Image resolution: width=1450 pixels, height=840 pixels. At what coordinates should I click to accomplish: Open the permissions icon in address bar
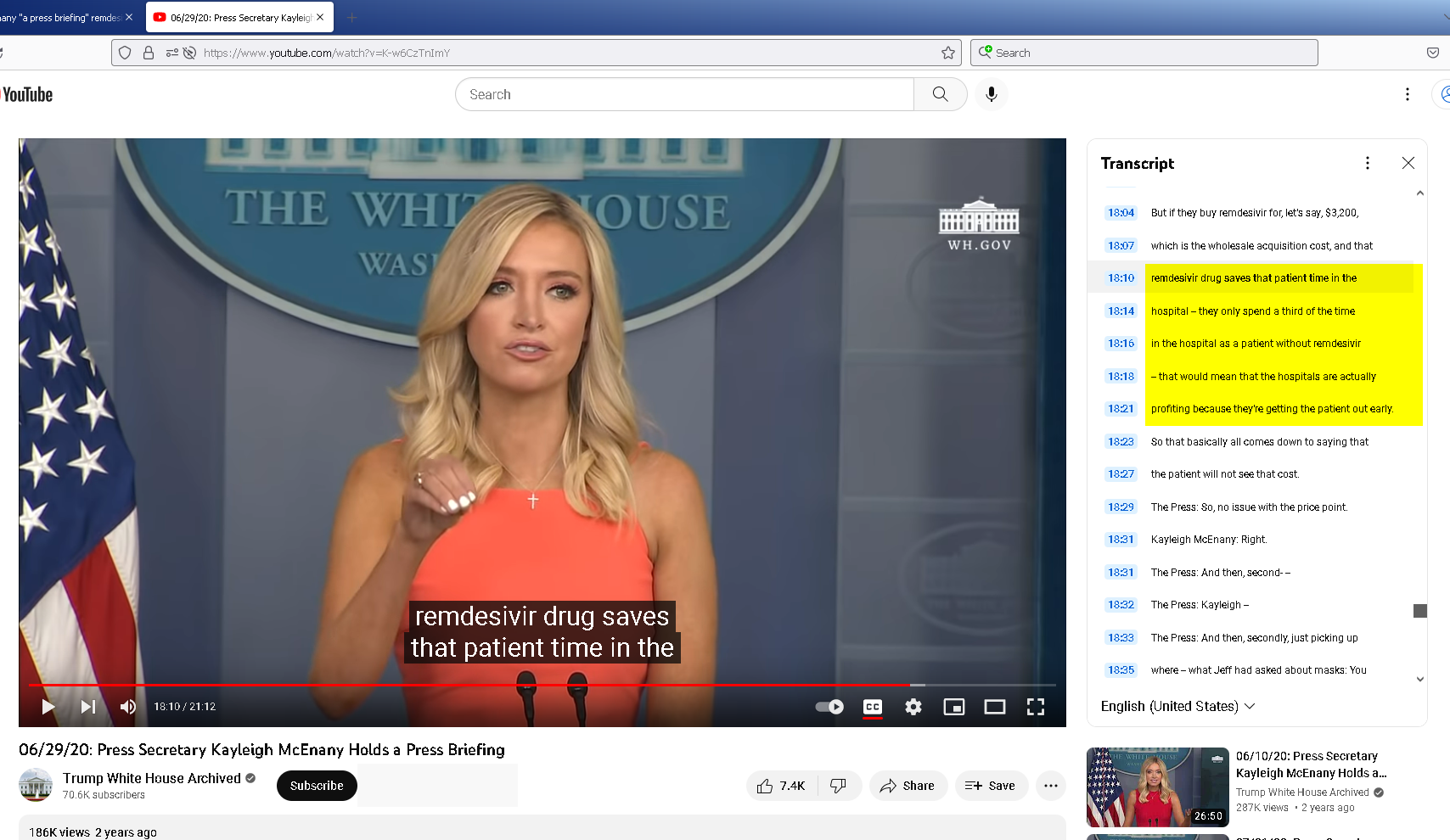point(172,53)
